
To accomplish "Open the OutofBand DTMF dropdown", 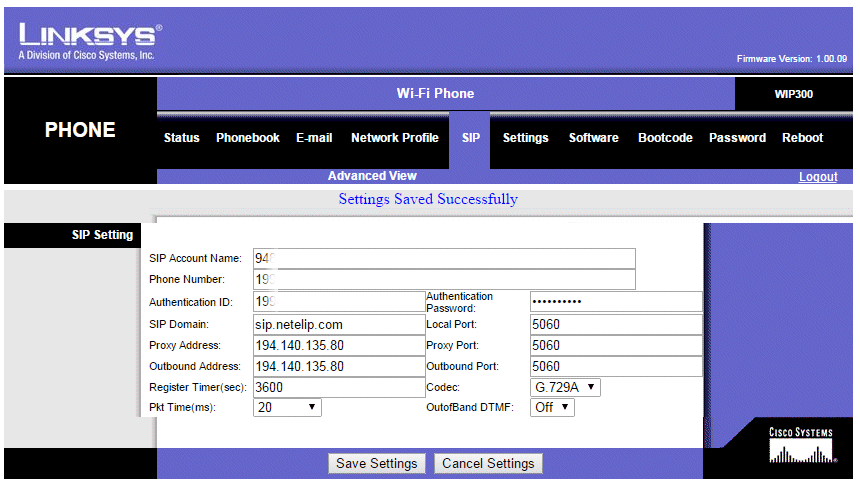I will 552,408.
